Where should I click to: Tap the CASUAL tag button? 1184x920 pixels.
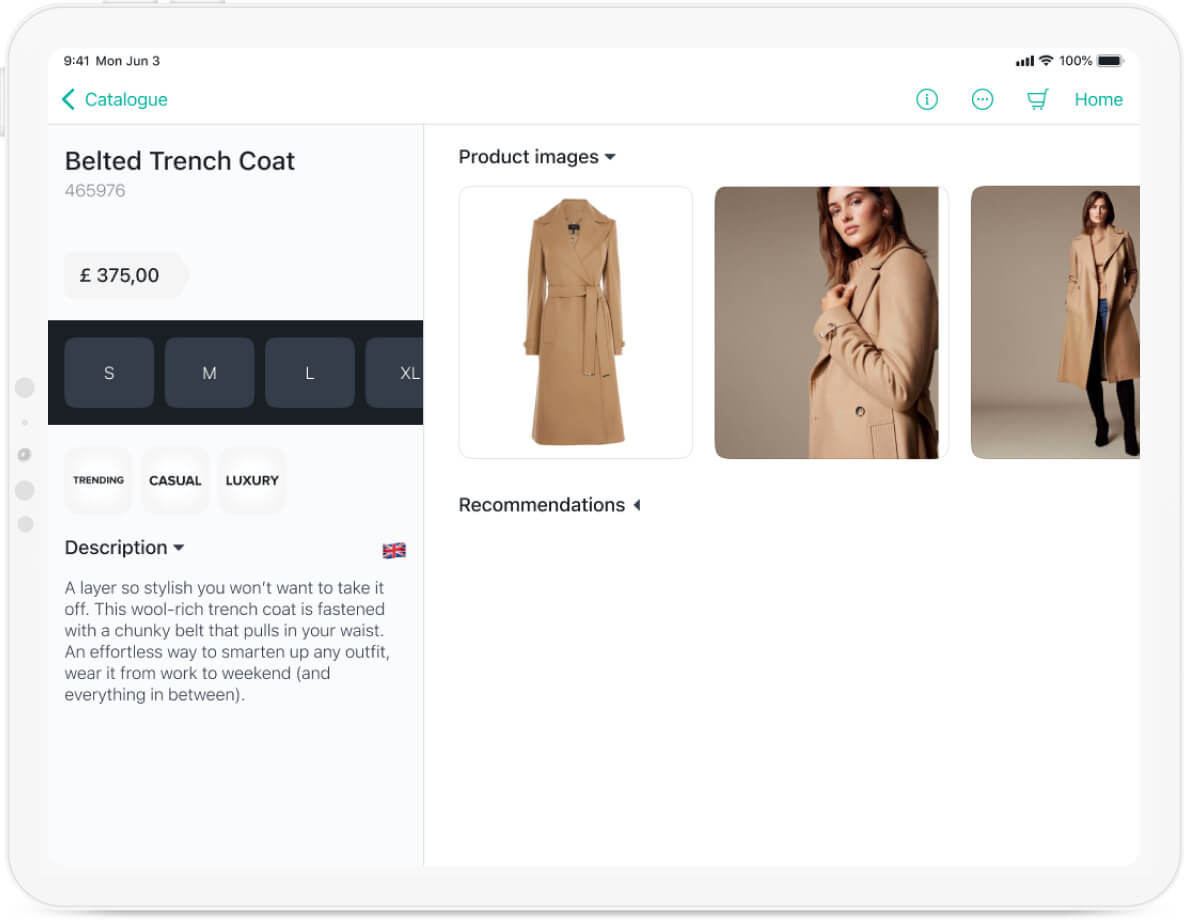(x=175, y=480)
